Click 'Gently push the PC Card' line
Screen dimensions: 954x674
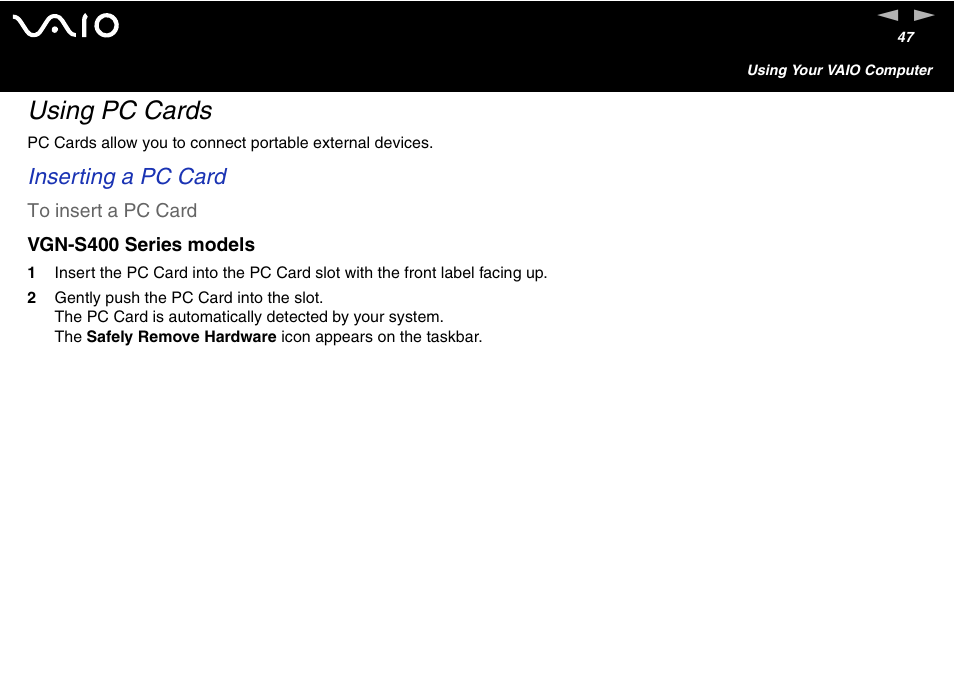[x=189, y=297]
